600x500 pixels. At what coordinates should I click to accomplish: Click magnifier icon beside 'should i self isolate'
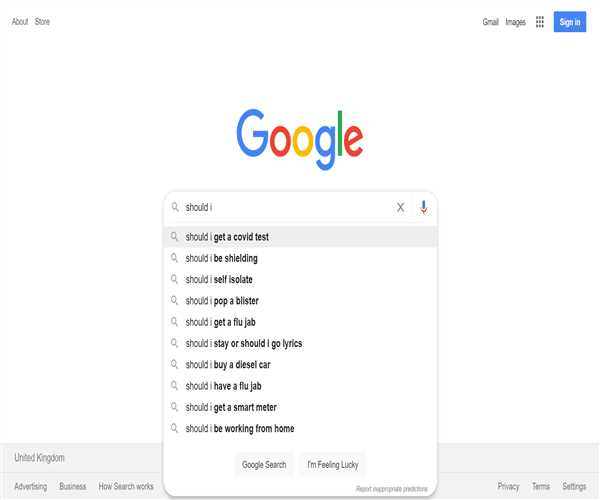pyautogui.click(x=174, y=280)
